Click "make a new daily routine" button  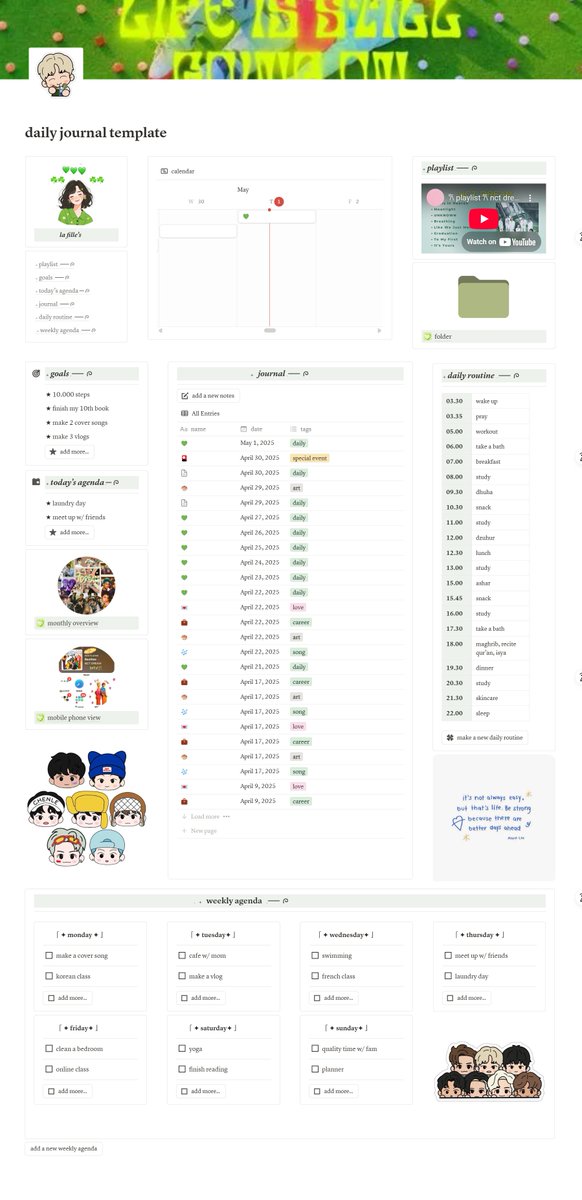(x=485, y=737)
